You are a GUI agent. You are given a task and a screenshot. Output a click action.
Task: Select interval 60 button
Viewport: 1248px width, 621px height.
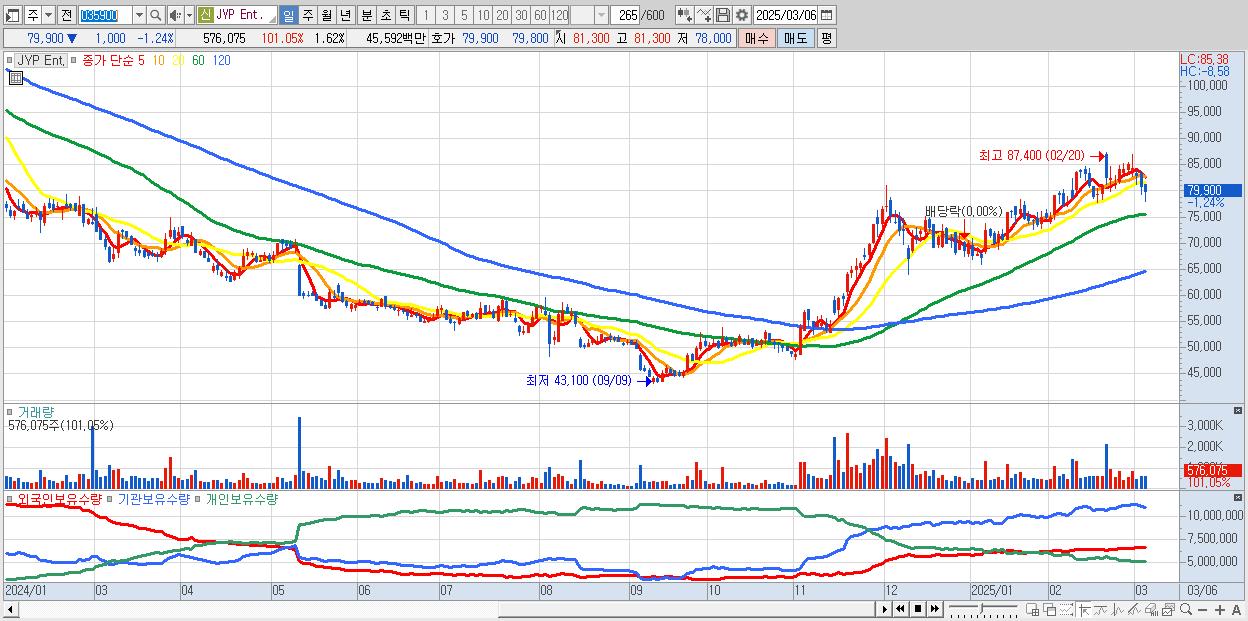pos(540,15)
